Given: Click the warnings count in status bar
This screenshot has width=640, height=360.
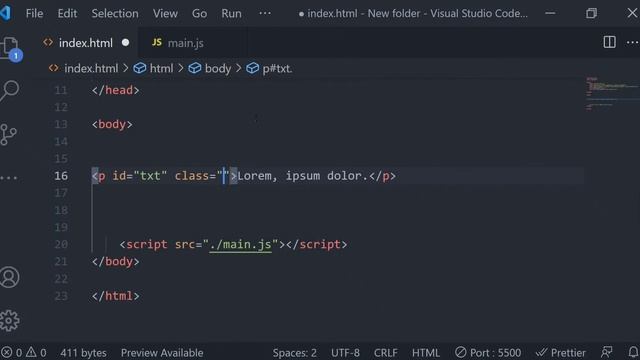Looking at the screenshot, I should tap(36, 353).
